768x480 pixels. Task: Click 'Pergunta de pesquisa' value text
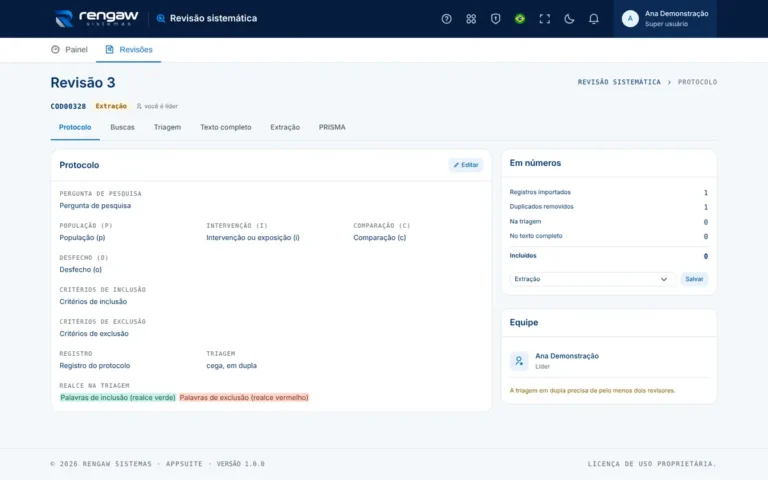tap(95, 206)
